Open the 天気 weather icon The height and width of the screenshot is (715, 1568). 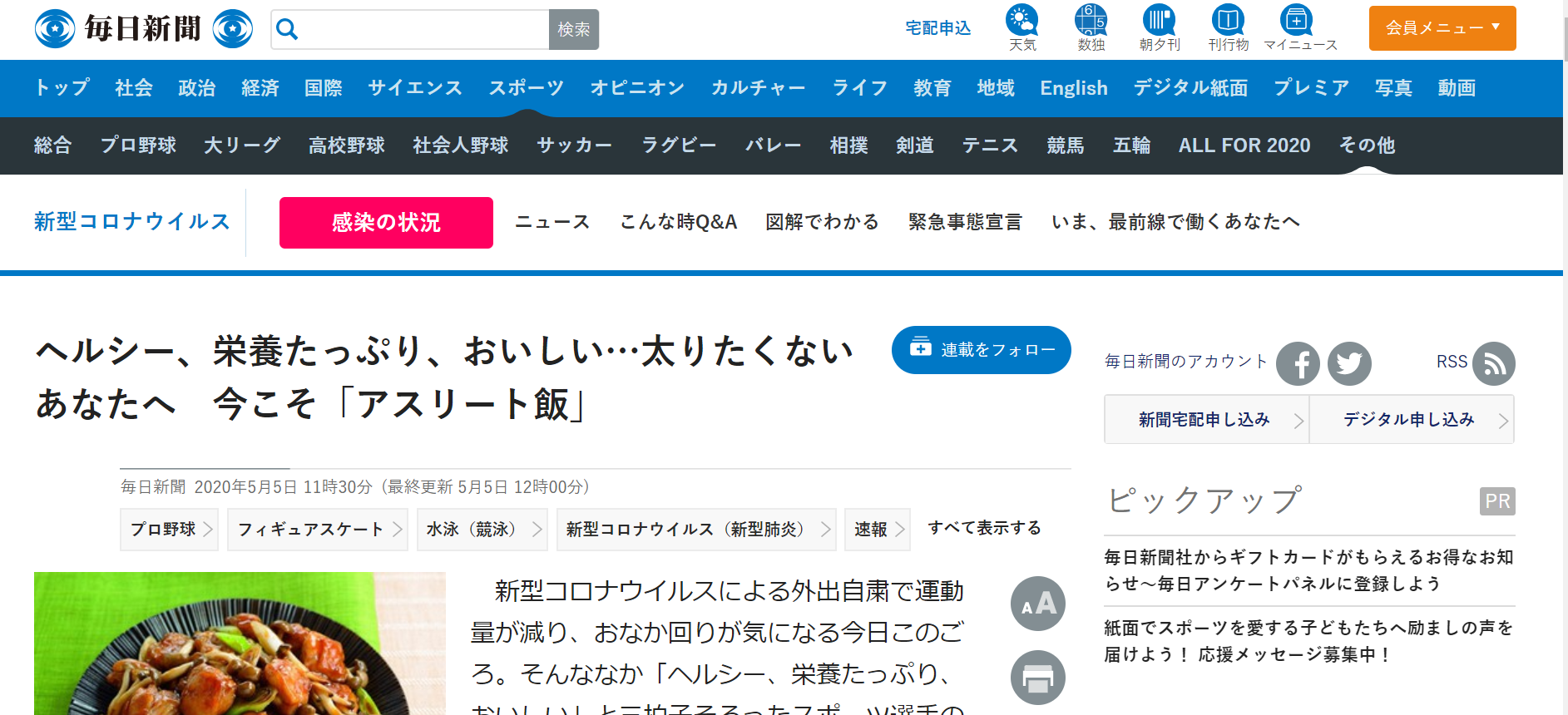pos(1022,28)
